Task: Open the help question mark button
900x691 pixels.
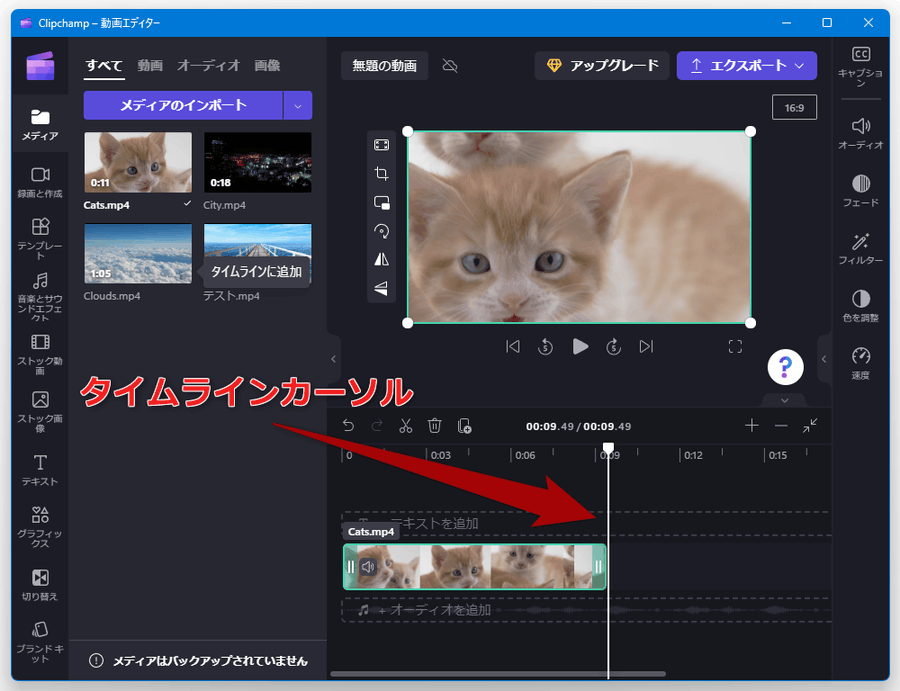Action: tap(785, 367)
